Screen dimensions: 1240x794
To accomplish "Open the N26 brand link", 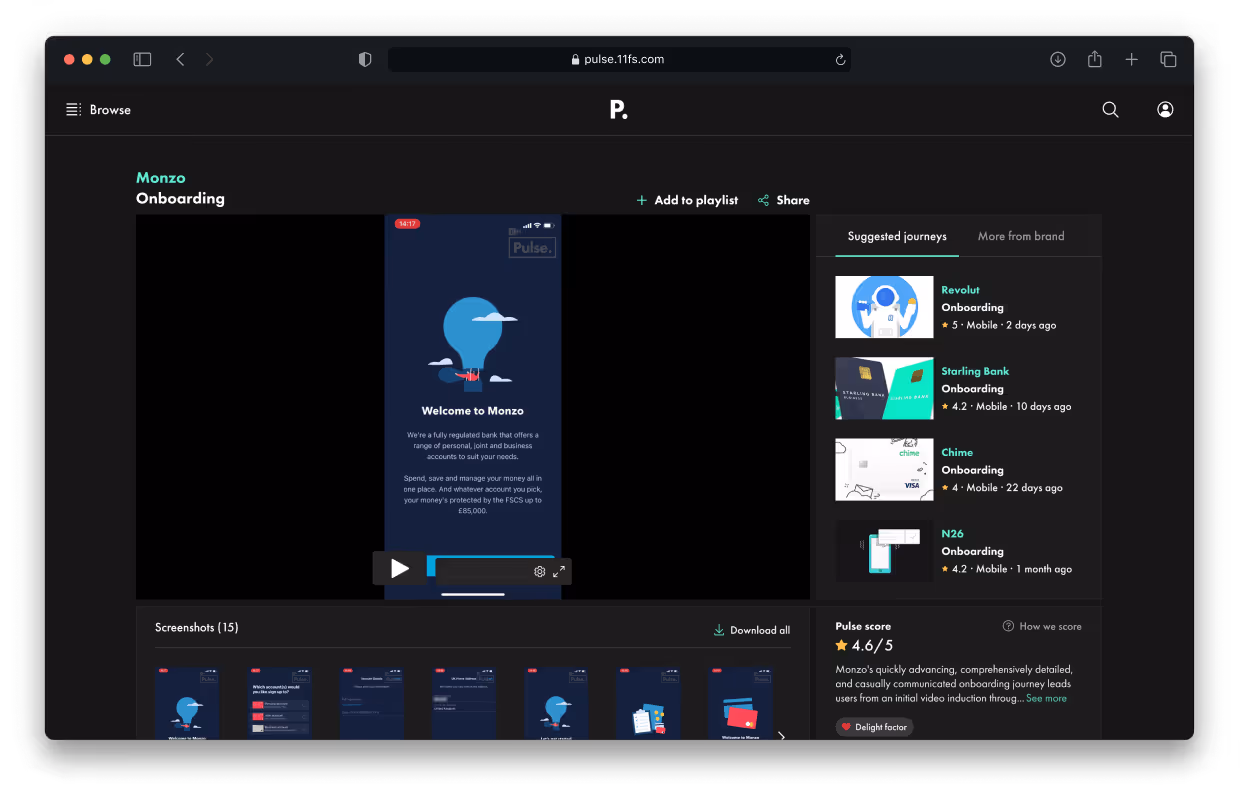I will pos(952,533).
